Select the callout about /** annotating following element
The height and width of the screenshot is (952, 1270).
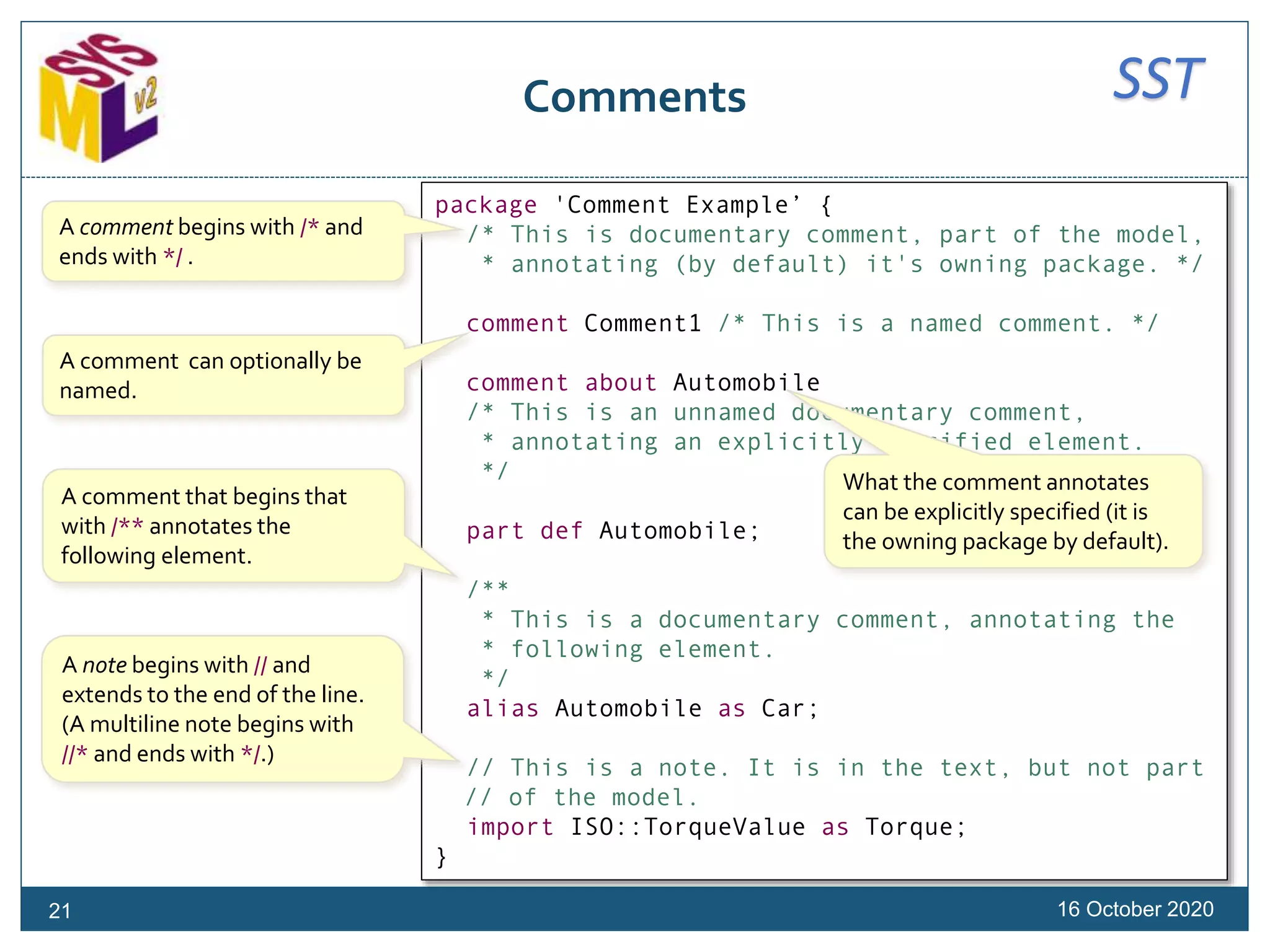click(x=222, y=526)
